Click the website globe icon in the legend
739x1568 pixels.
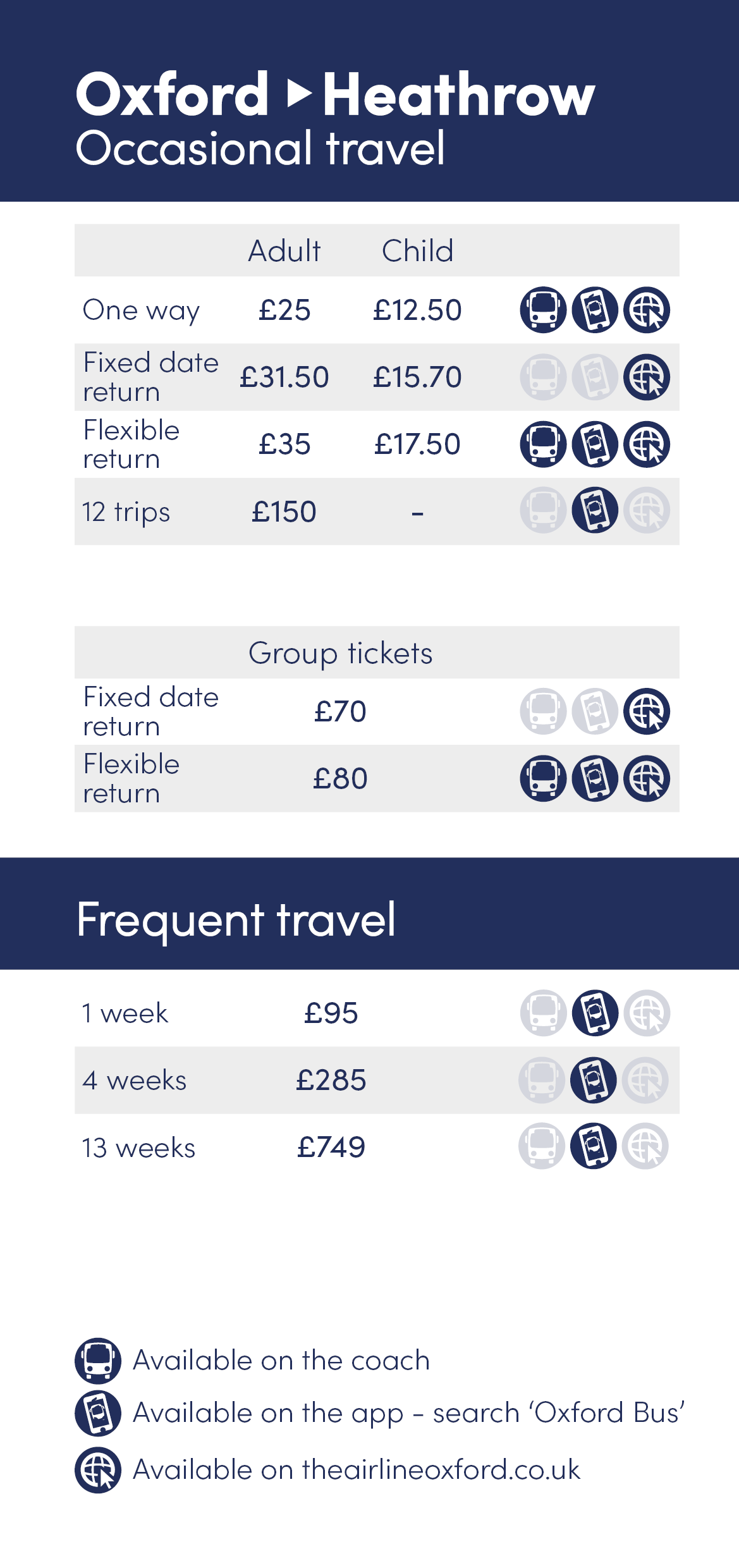[x=98, y=1470]
